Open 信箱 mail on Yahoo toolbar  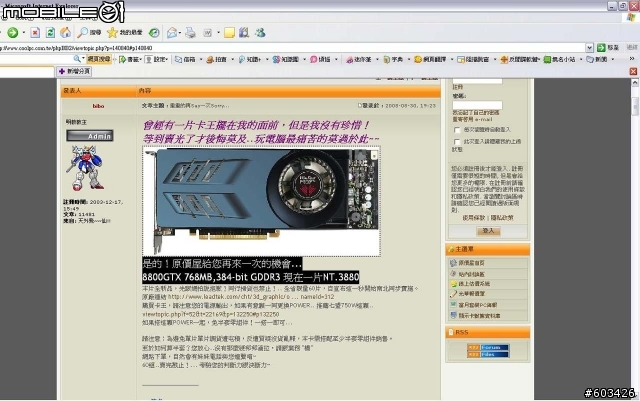tap(185, 60)
